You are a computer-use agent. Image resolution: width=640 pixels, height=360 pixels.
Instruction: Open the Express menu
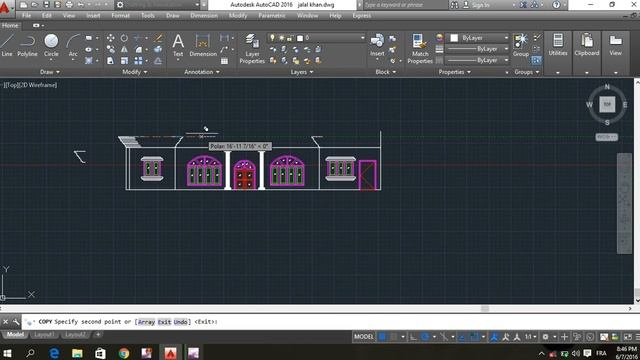[x=362, y=16]
